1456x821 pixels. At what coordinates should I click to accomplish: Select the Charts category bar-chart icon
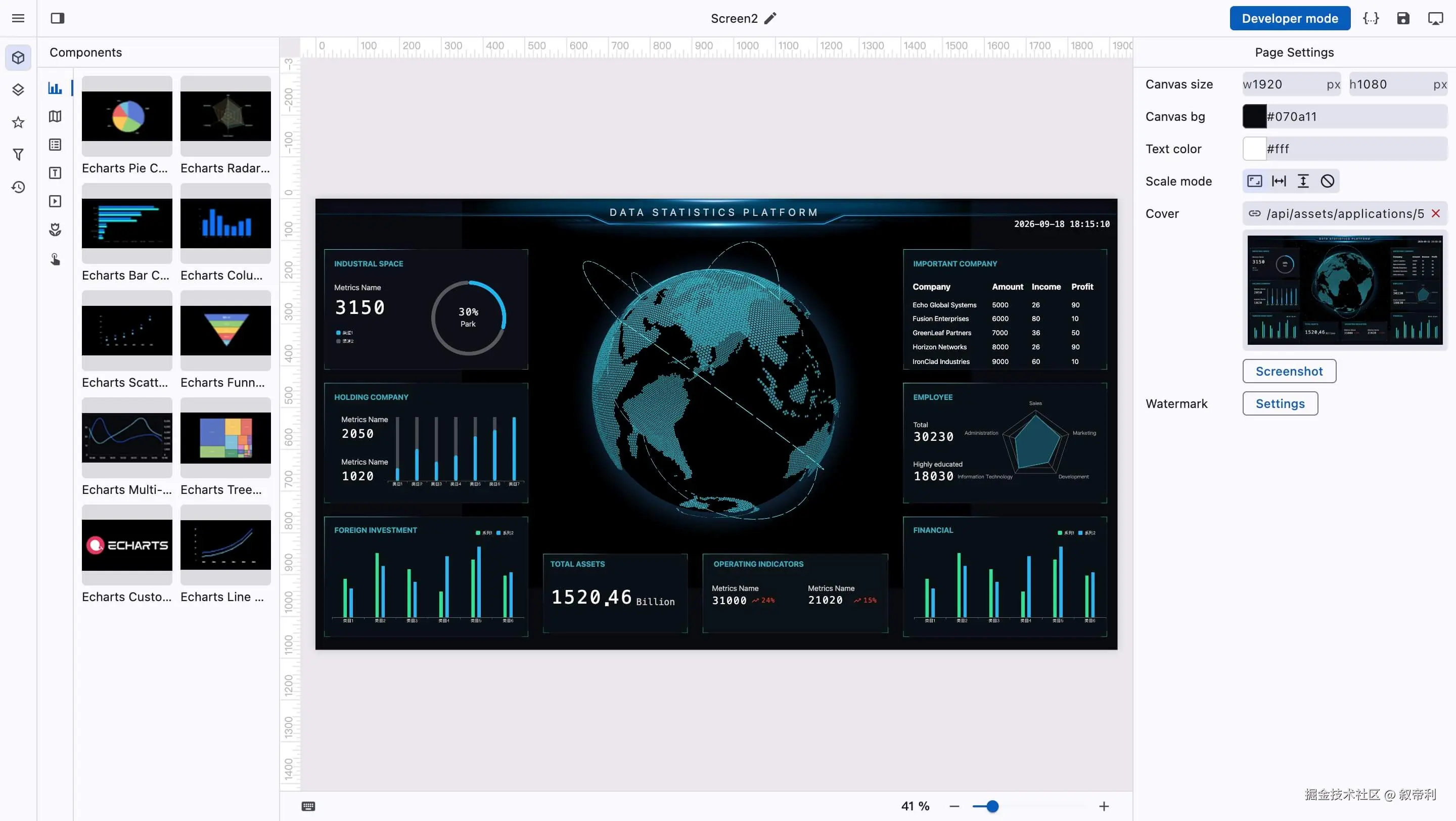[x=55, y=88]
